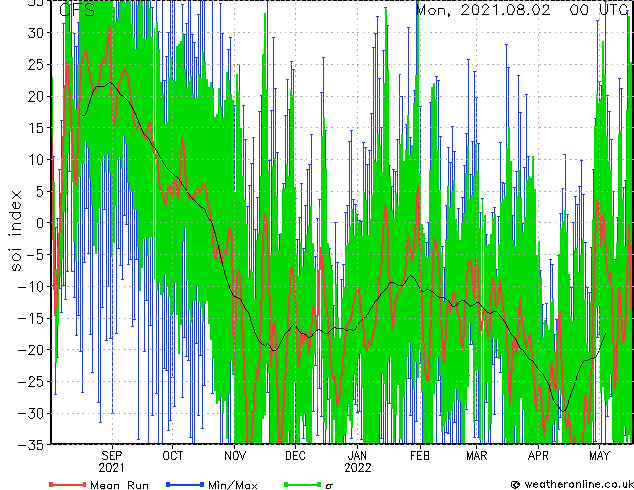Screen dimensions: 634x490
Task: Click the green sigma legend line
Action: coord(303,484)
